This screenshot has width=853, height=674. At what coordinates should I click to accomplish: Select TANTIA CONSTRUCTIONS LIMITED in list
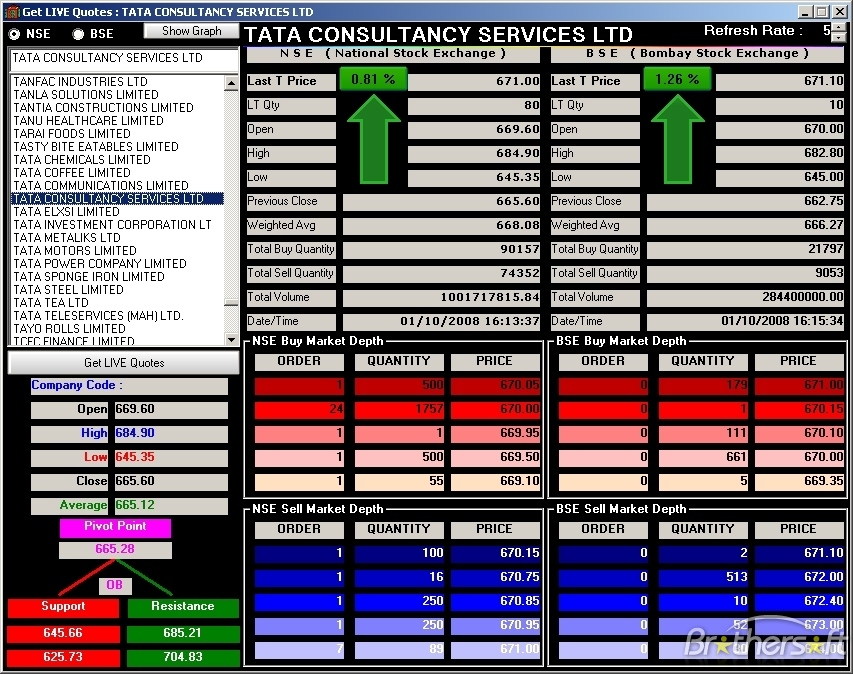118,108
